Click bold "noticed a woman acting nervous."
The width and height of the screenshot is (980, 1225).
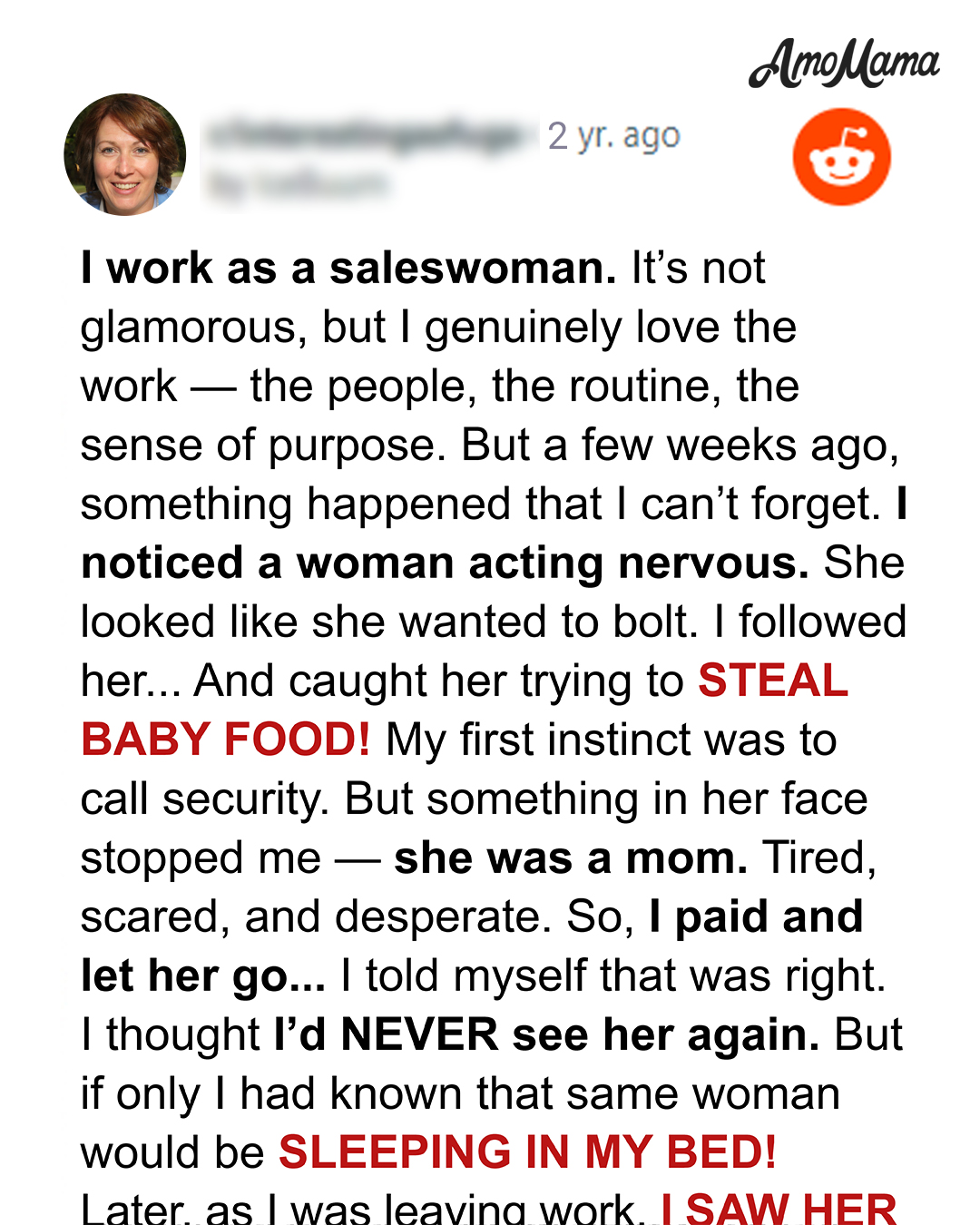point(446,563)
